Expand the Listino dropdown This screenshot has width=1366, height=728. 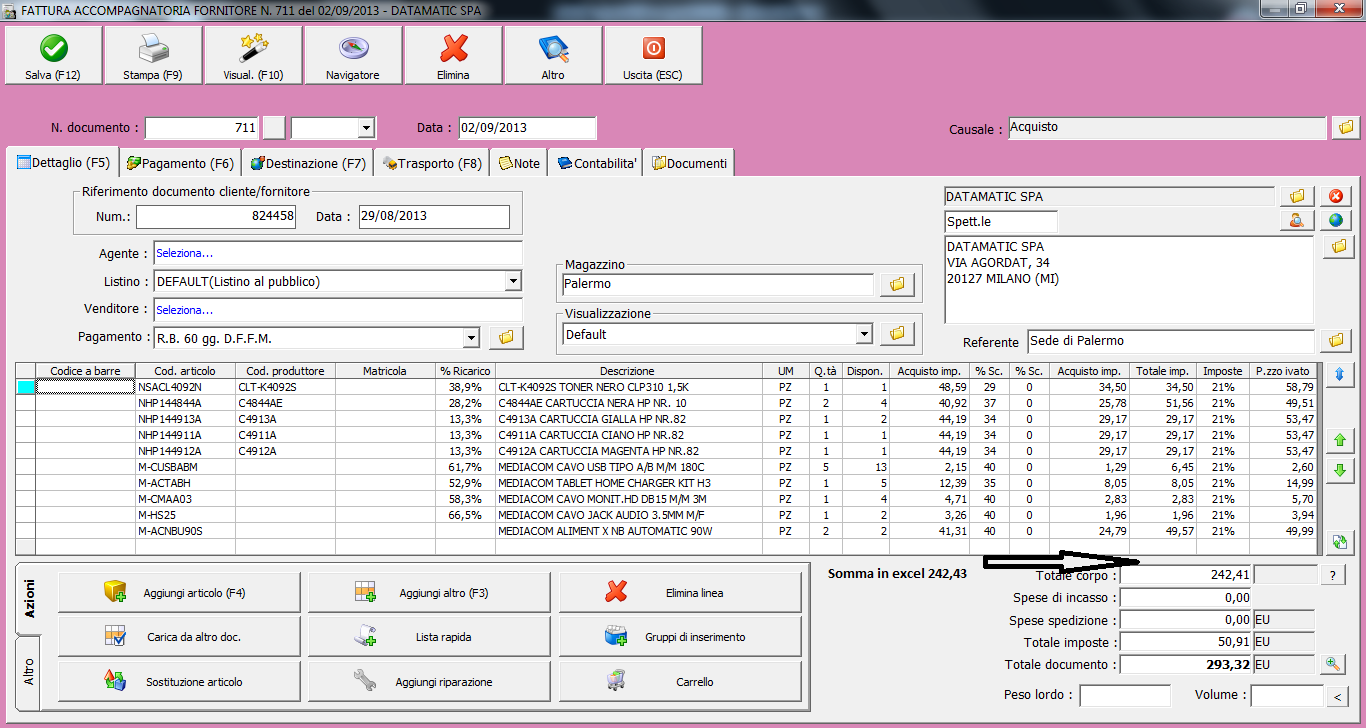(513, 282)
